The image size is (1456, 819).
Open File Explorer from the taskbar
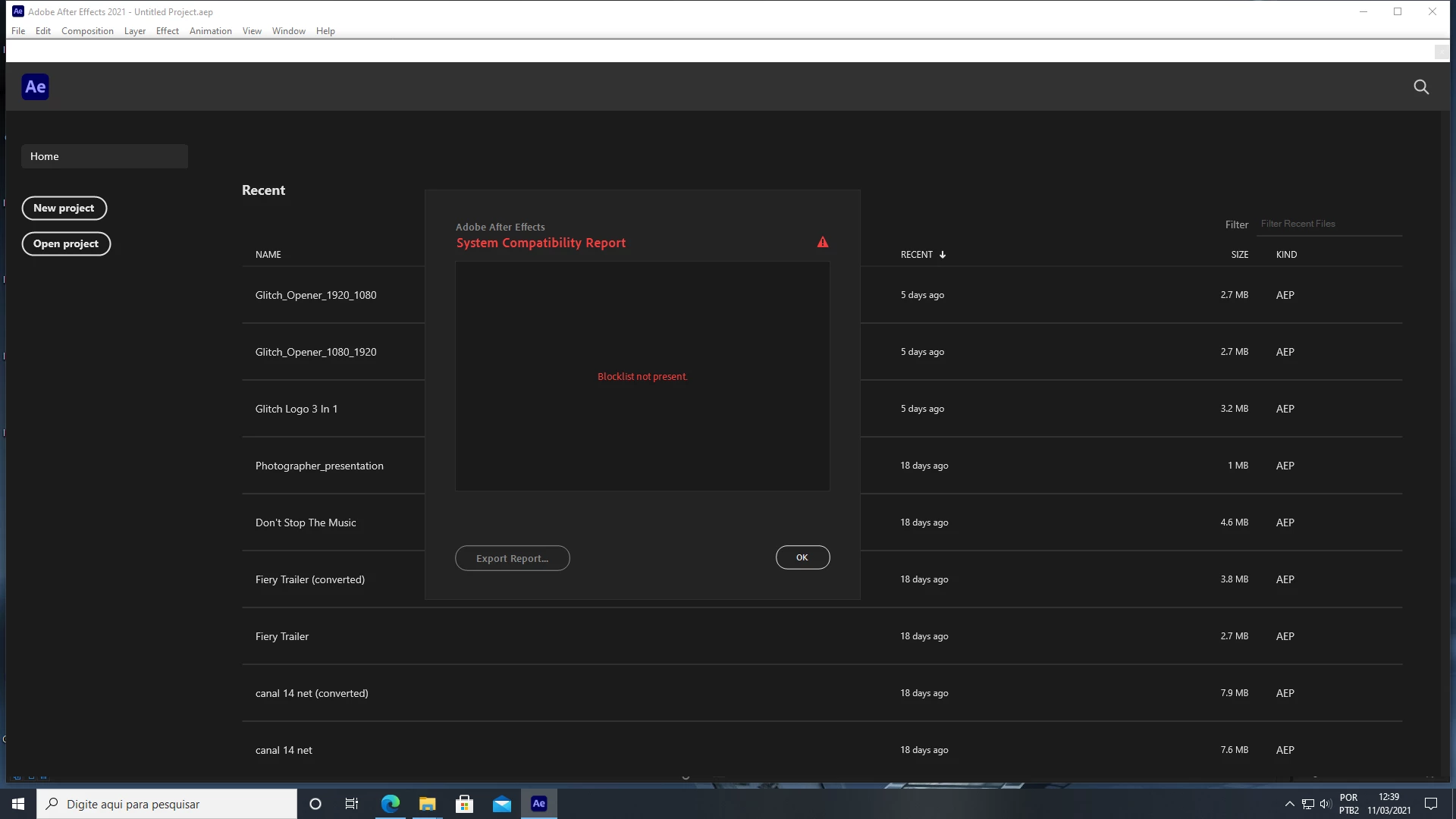428,804
